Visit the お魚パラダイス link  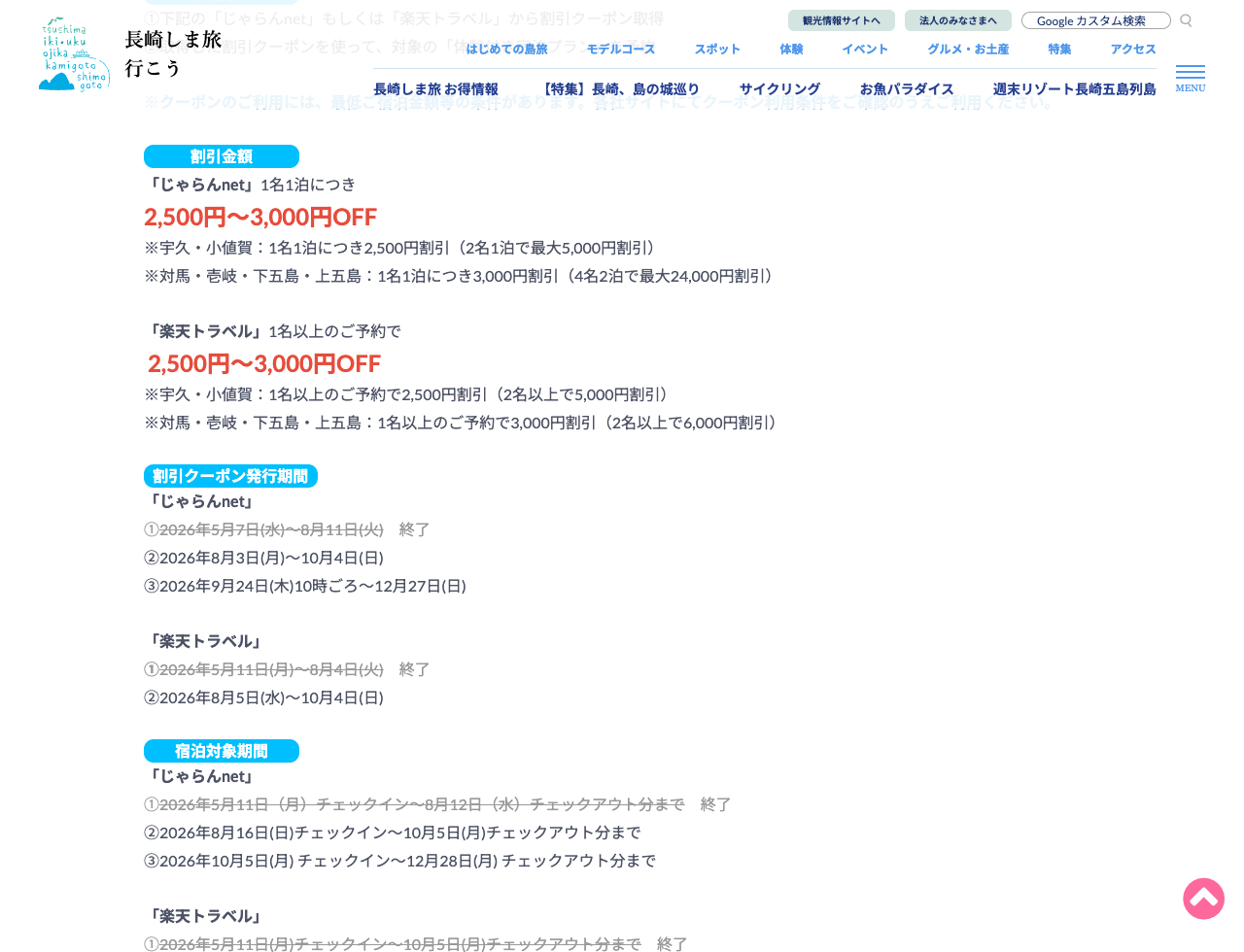(x=907, y=89)
